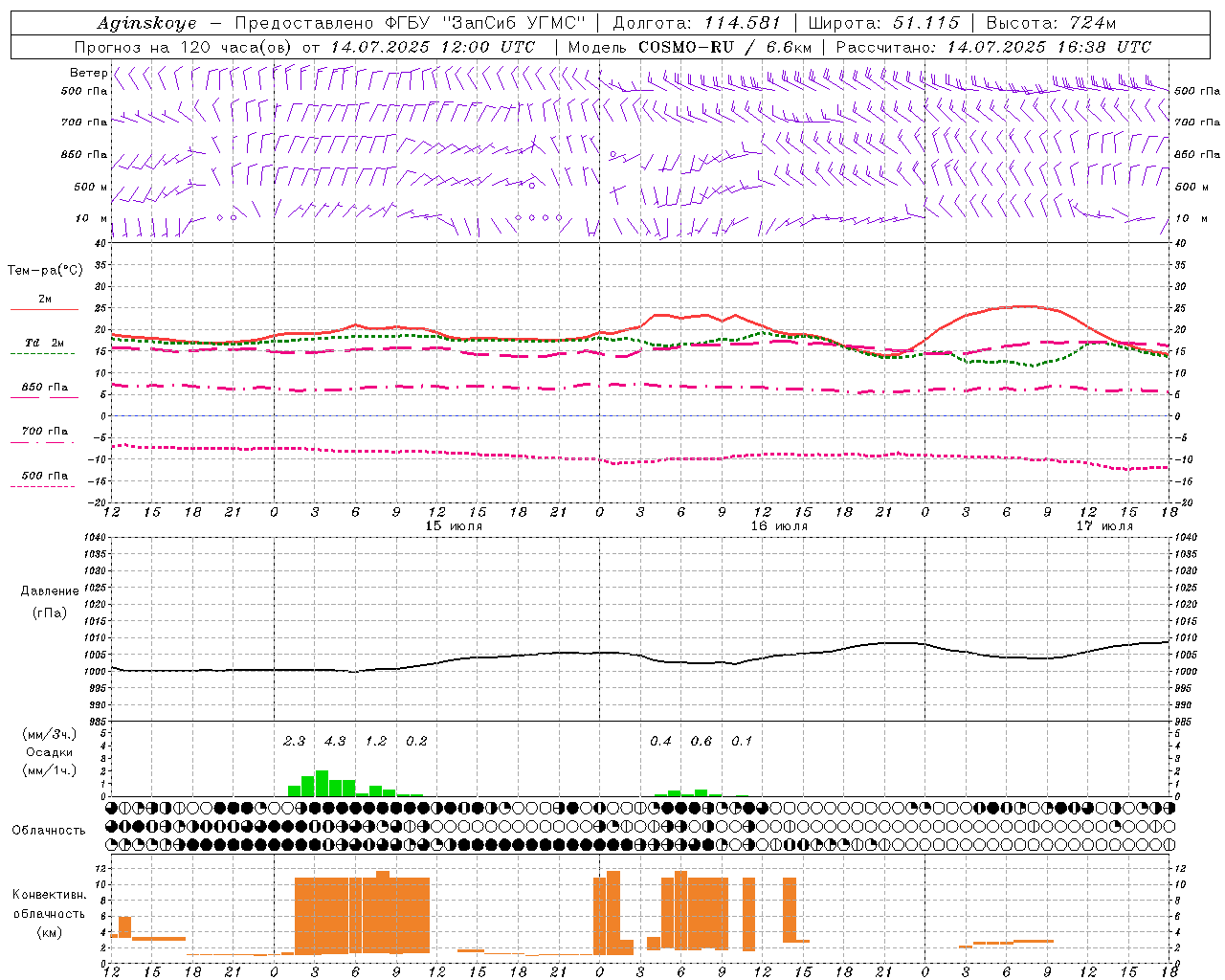Select the text 'Широта: 51.115'
This screenshot has height=980, width=1225.
[x=883, y=23]
